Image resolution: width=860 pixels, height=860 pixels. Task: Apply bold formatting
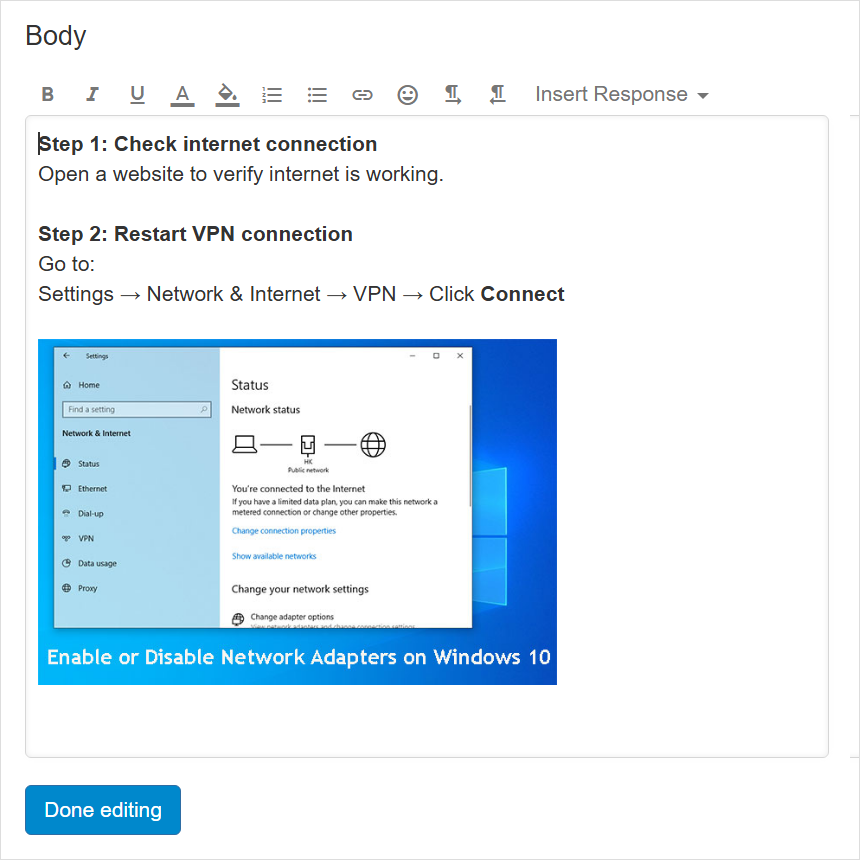(x=47, y=94)
